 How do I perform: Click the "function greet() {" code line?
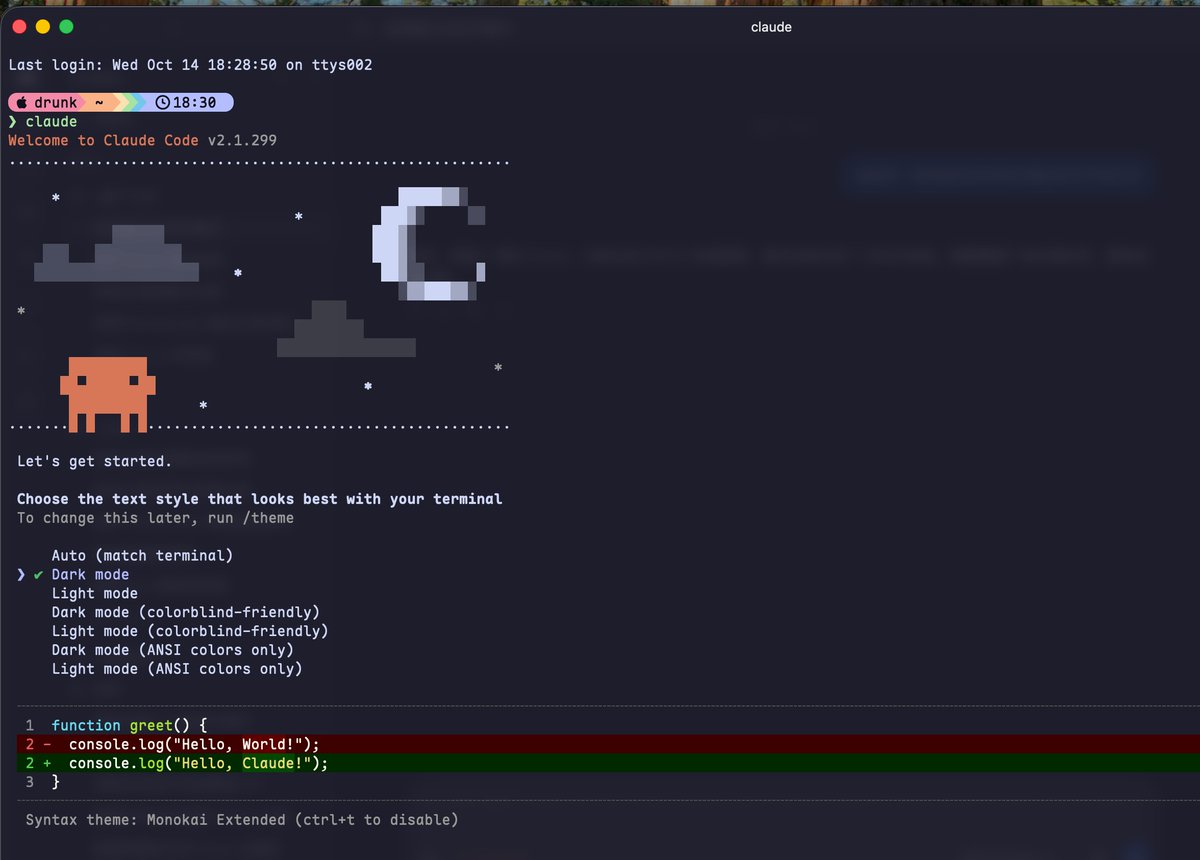click(129, 725)
